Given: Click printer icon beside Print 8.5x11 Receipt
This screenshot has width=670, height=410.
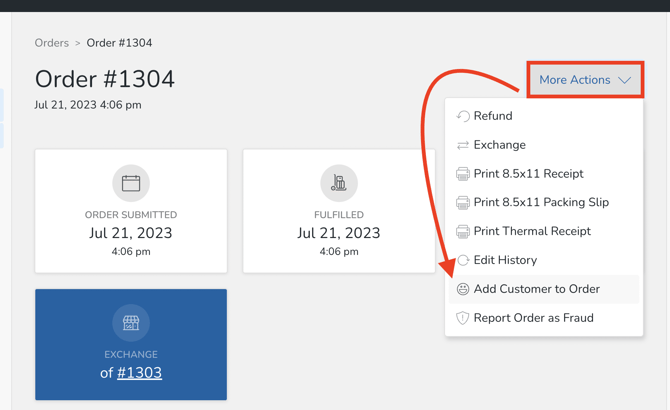Looking at the screenshot, I should tap(463, 174).
